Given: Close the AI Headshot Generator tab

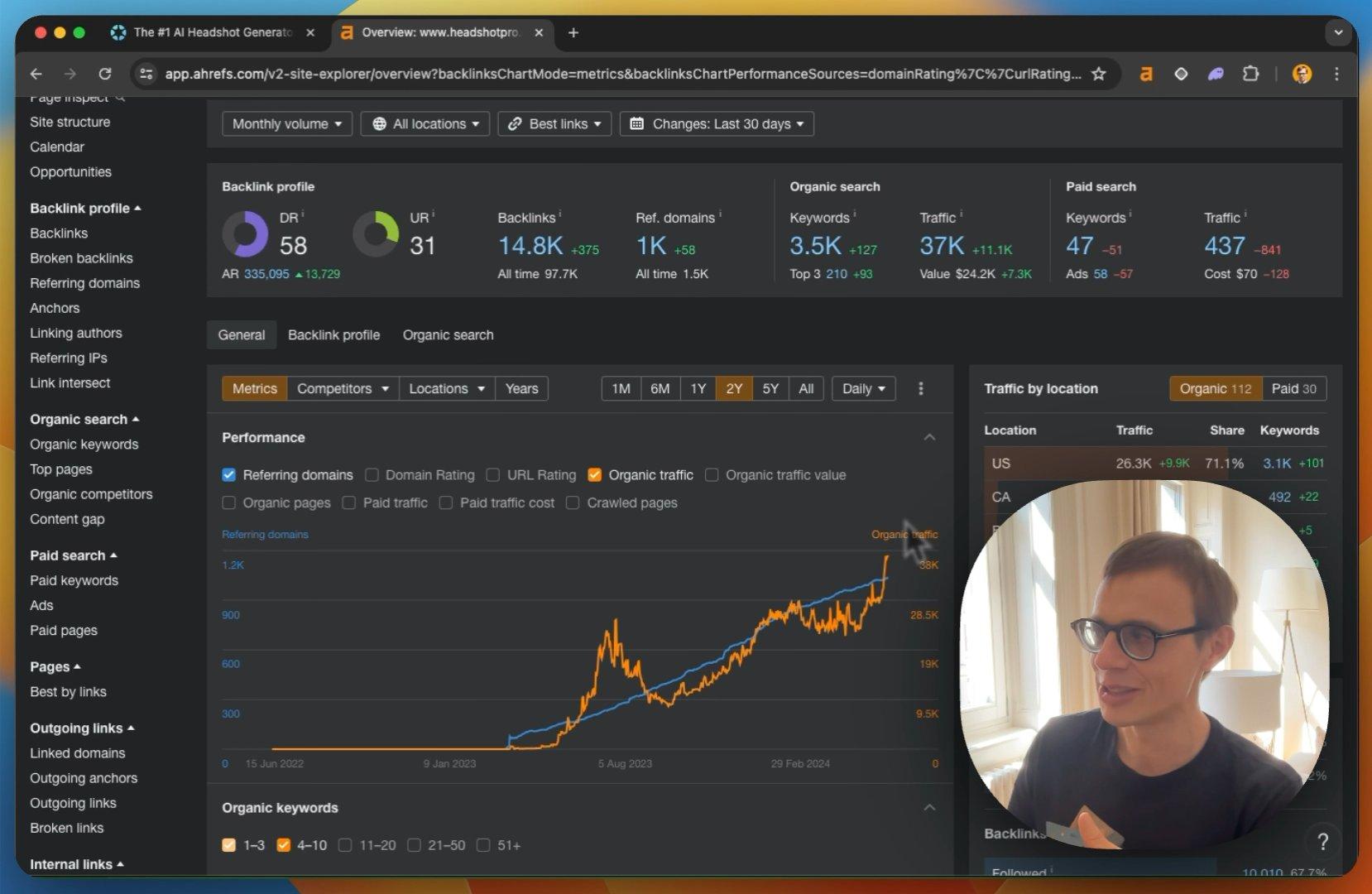Looking at the screenshot, I should click(x=310, y=32).
